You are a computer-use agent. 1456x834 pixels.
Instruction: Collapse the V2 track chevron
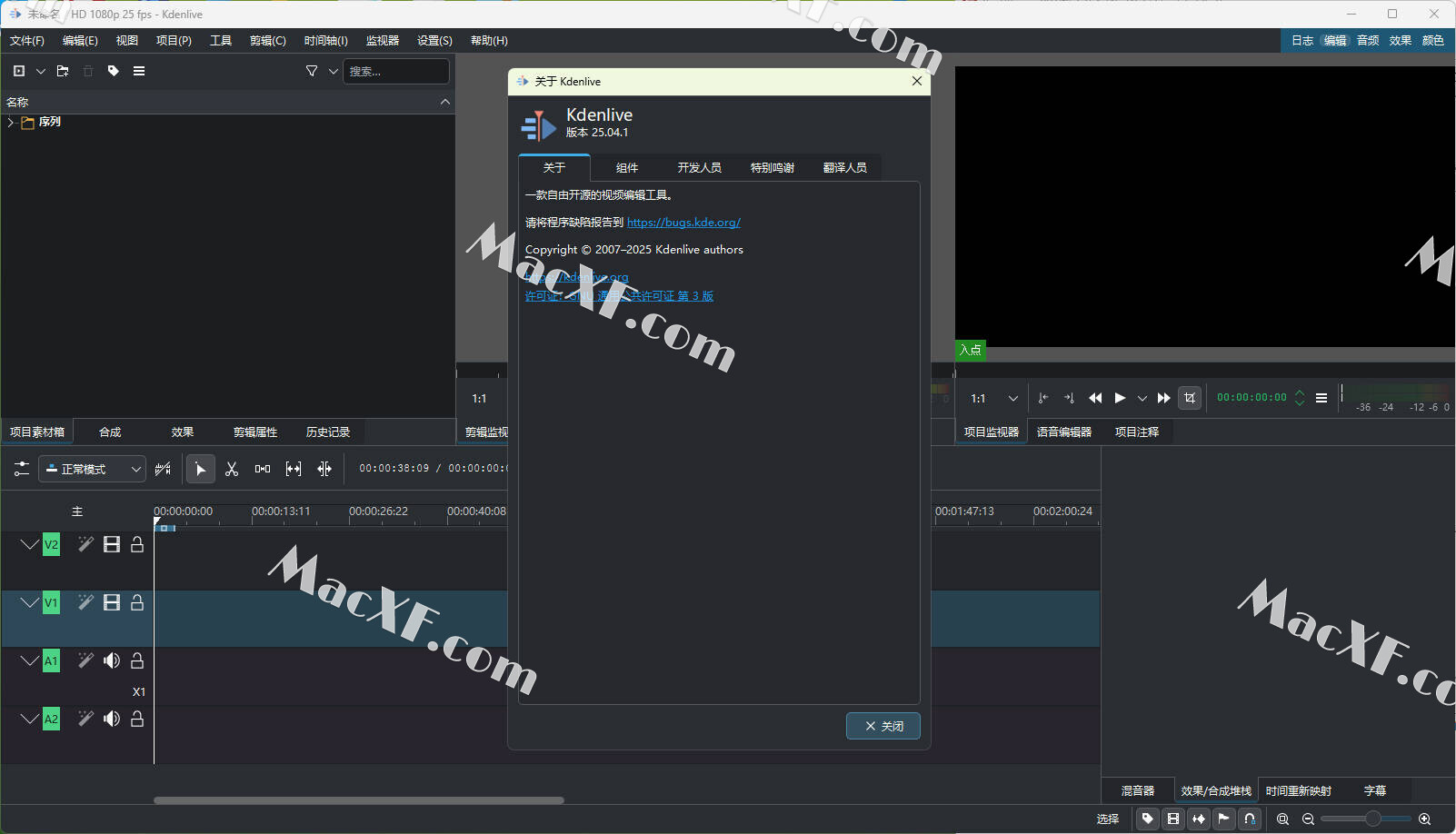pos(29,544)
